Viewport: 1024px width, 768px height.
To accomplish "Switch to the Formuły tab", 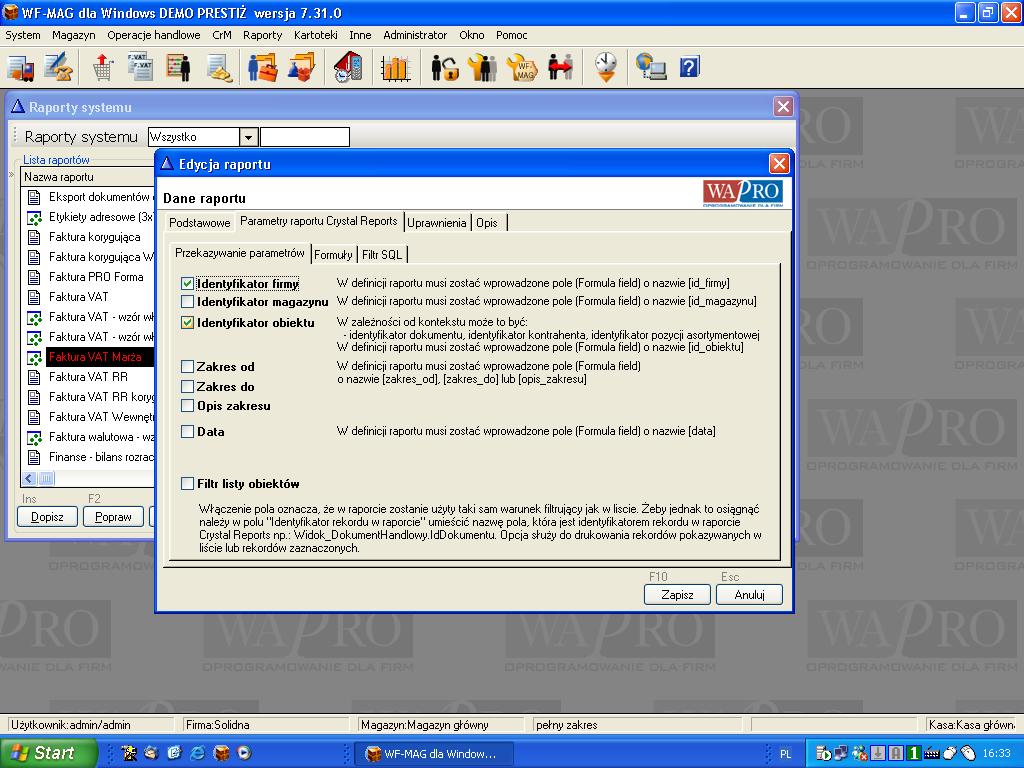I will 333,255.
